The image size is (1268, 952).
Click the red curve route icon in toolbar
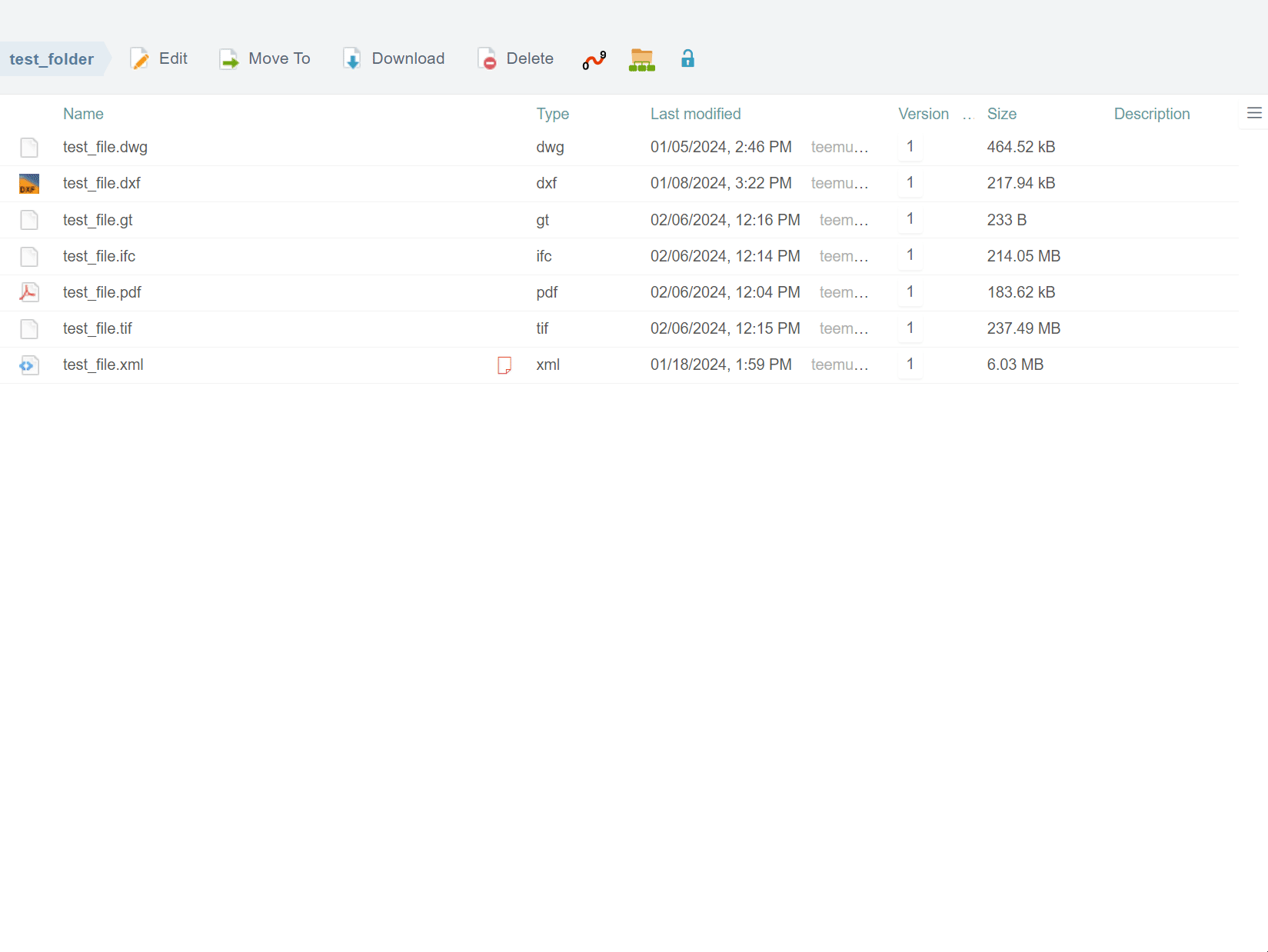(594, 60)
